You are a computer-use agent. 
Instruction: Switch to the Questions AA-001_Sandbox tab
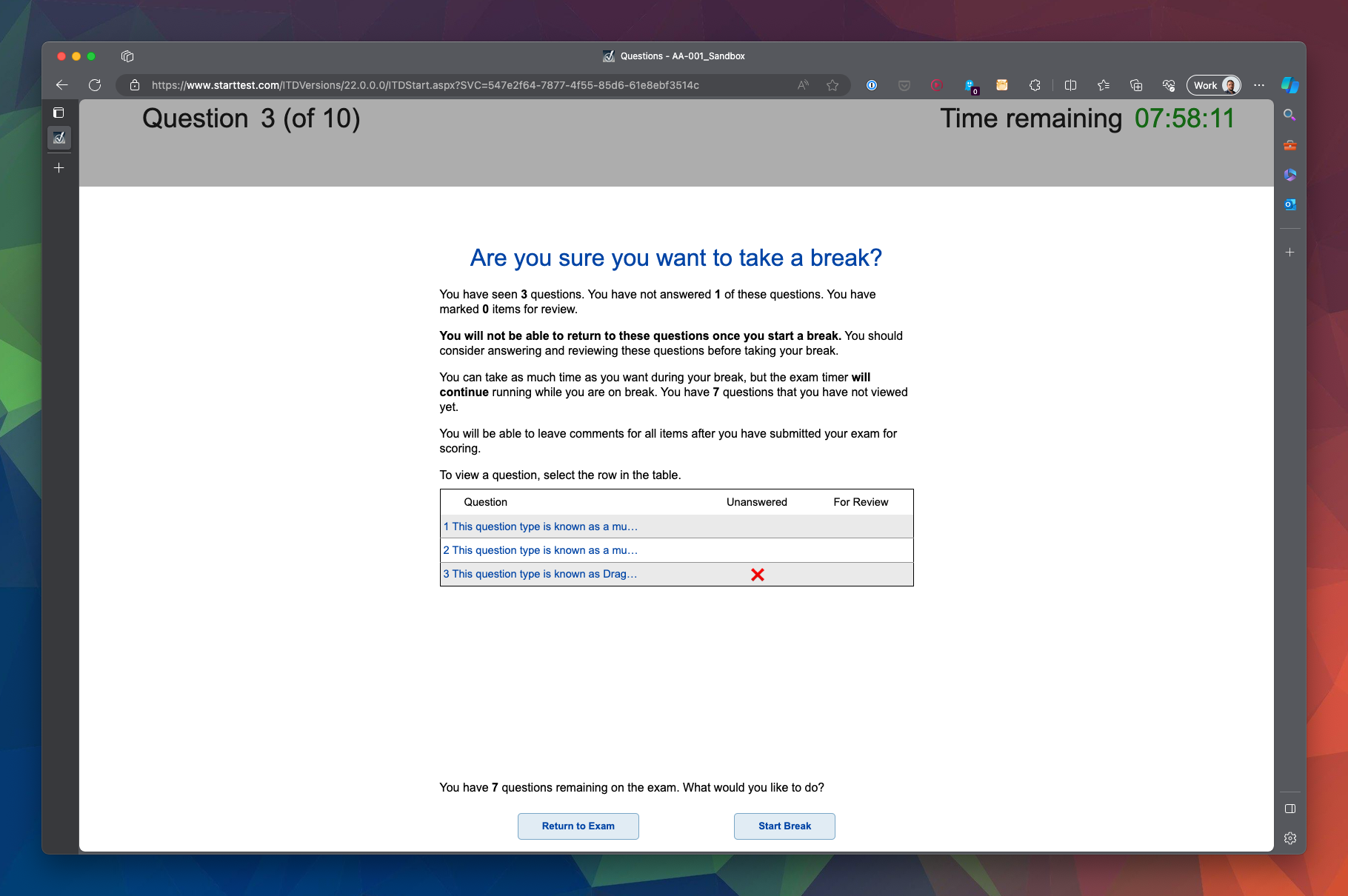[59, 138]
